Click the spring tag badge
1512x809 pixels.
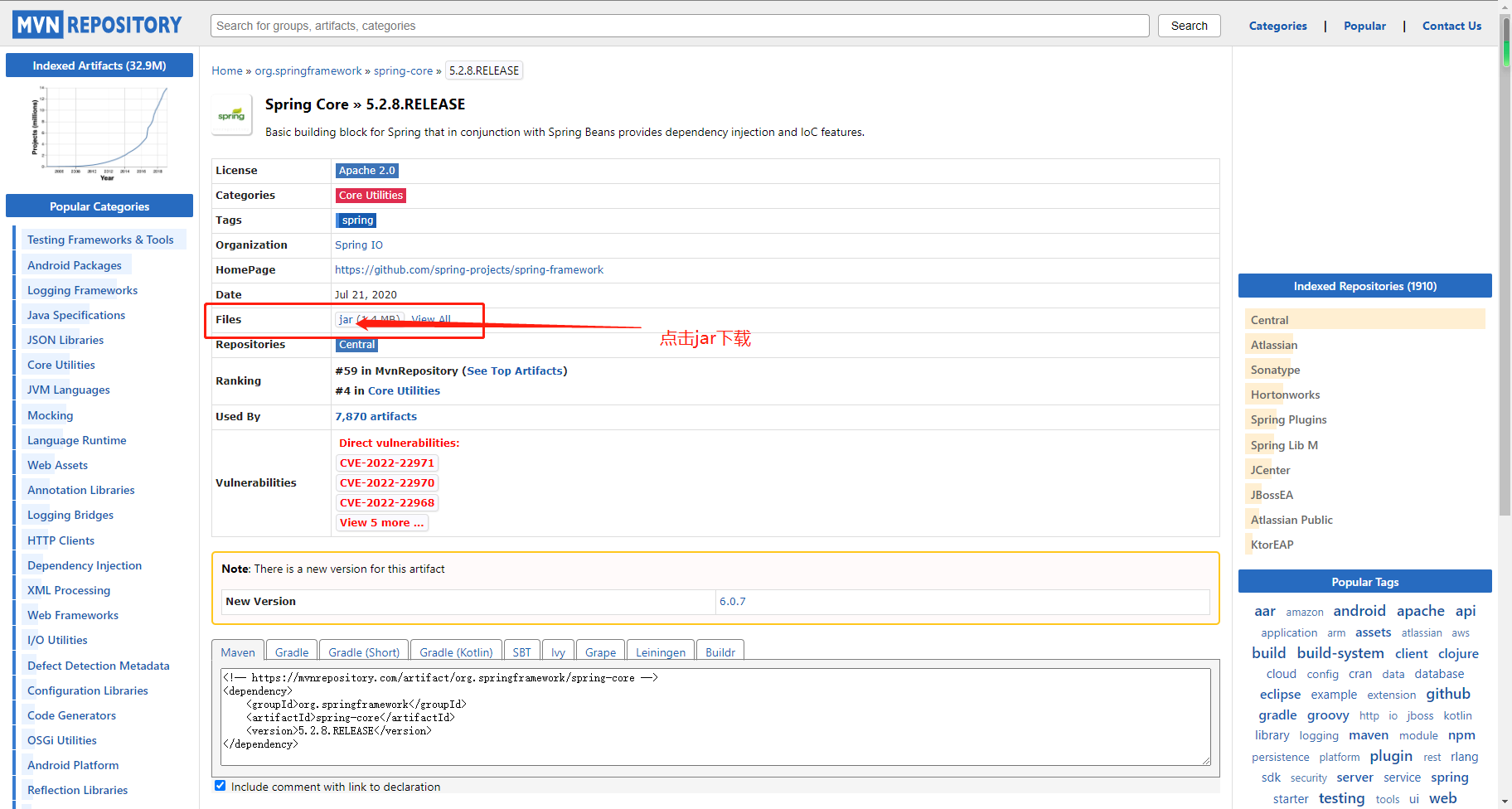(357, 220)
